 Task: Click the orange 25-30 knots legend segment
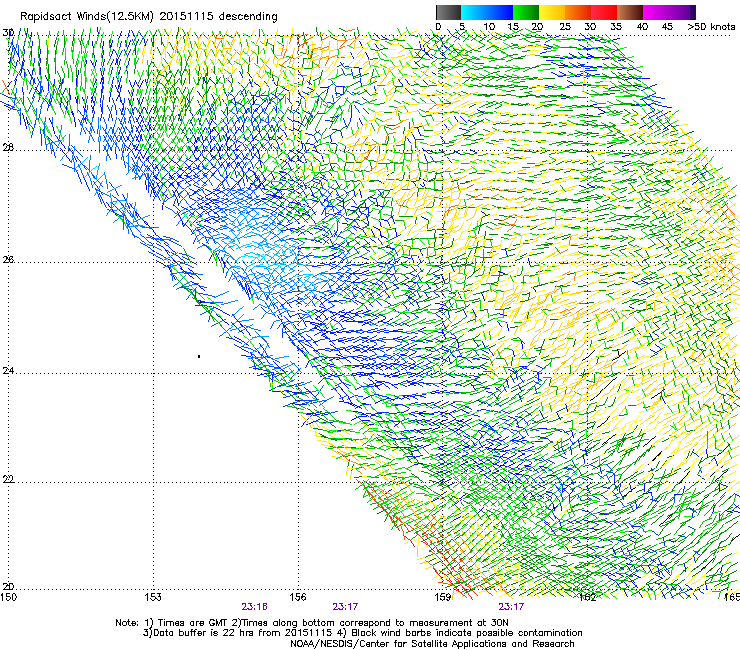tap(578, 12)
